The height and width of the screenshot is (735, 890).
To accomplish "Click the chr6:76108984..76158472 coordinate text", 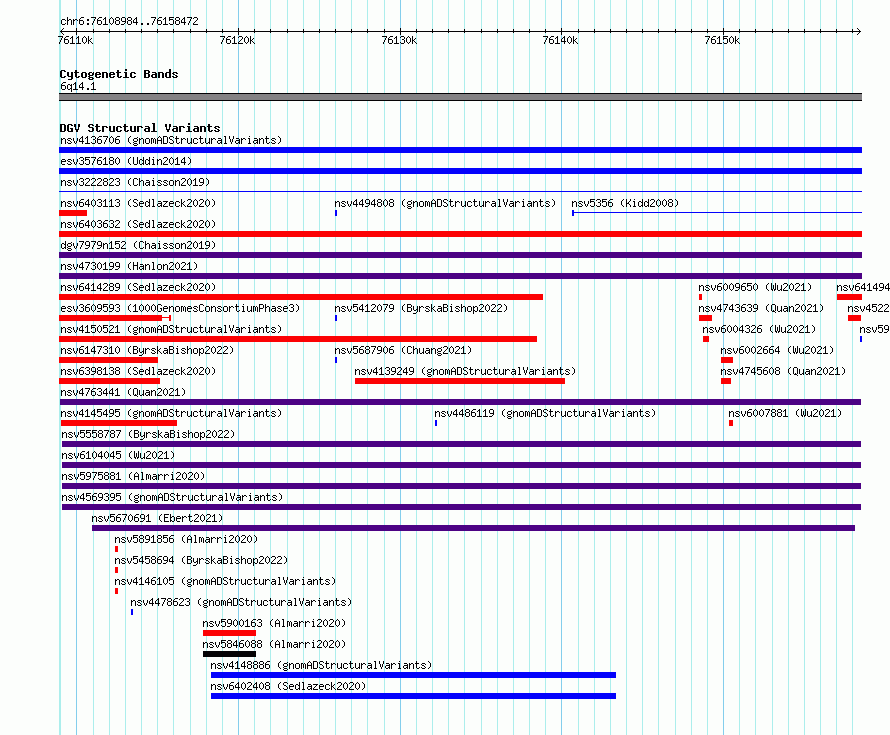I will click(x=129, y=22).
